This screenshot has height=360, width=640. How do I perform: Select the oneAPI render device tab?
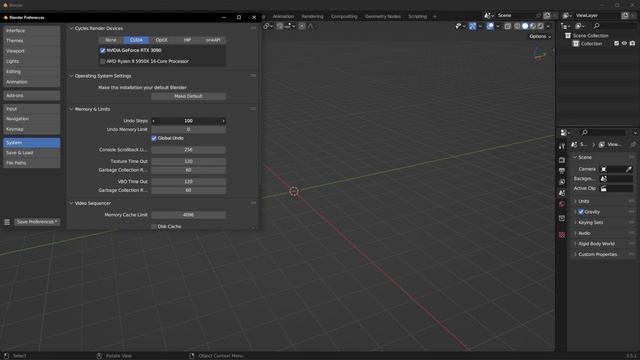tap(213, 40)
